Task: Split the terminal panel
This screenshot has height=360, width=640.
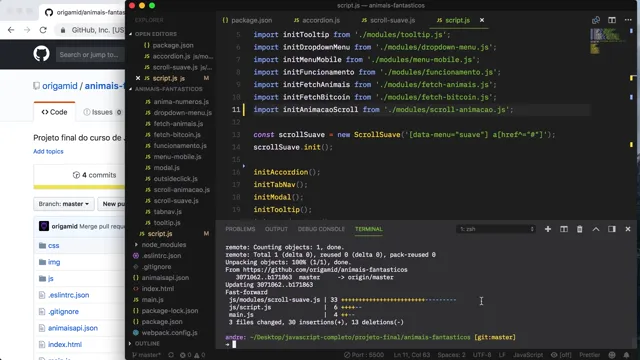Action: [564, 229]
